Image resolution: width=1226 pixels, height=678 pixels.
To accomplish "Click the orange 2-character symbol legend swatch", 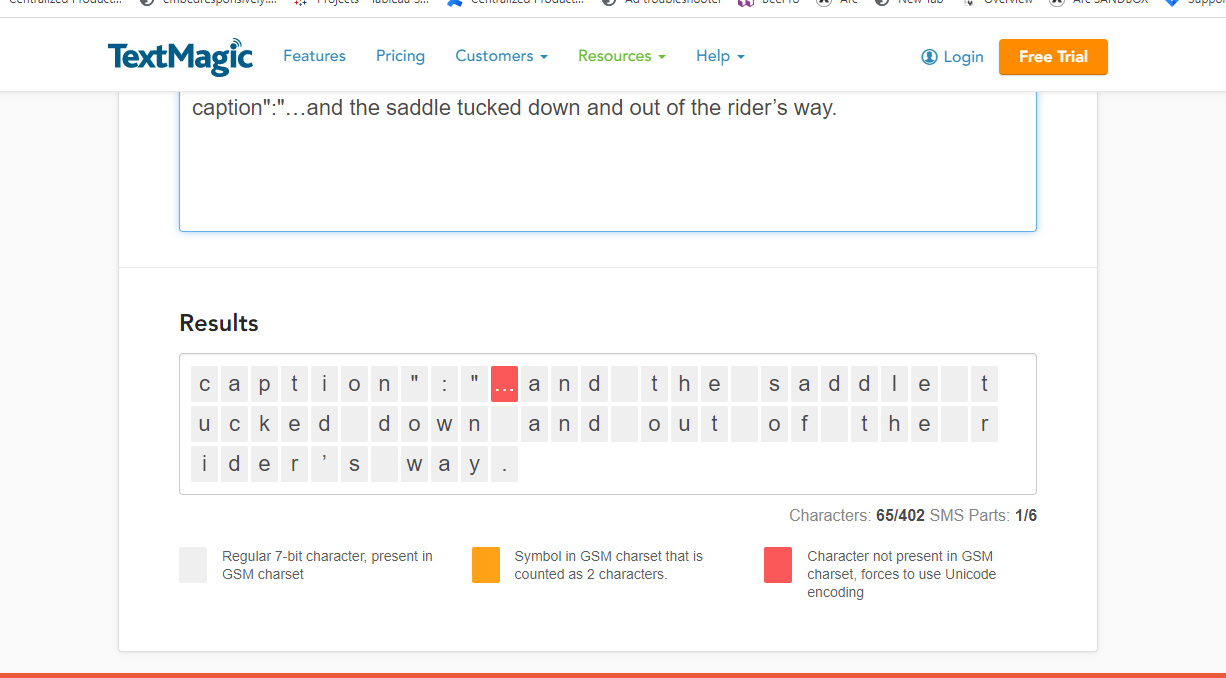I will pos(486,565).
